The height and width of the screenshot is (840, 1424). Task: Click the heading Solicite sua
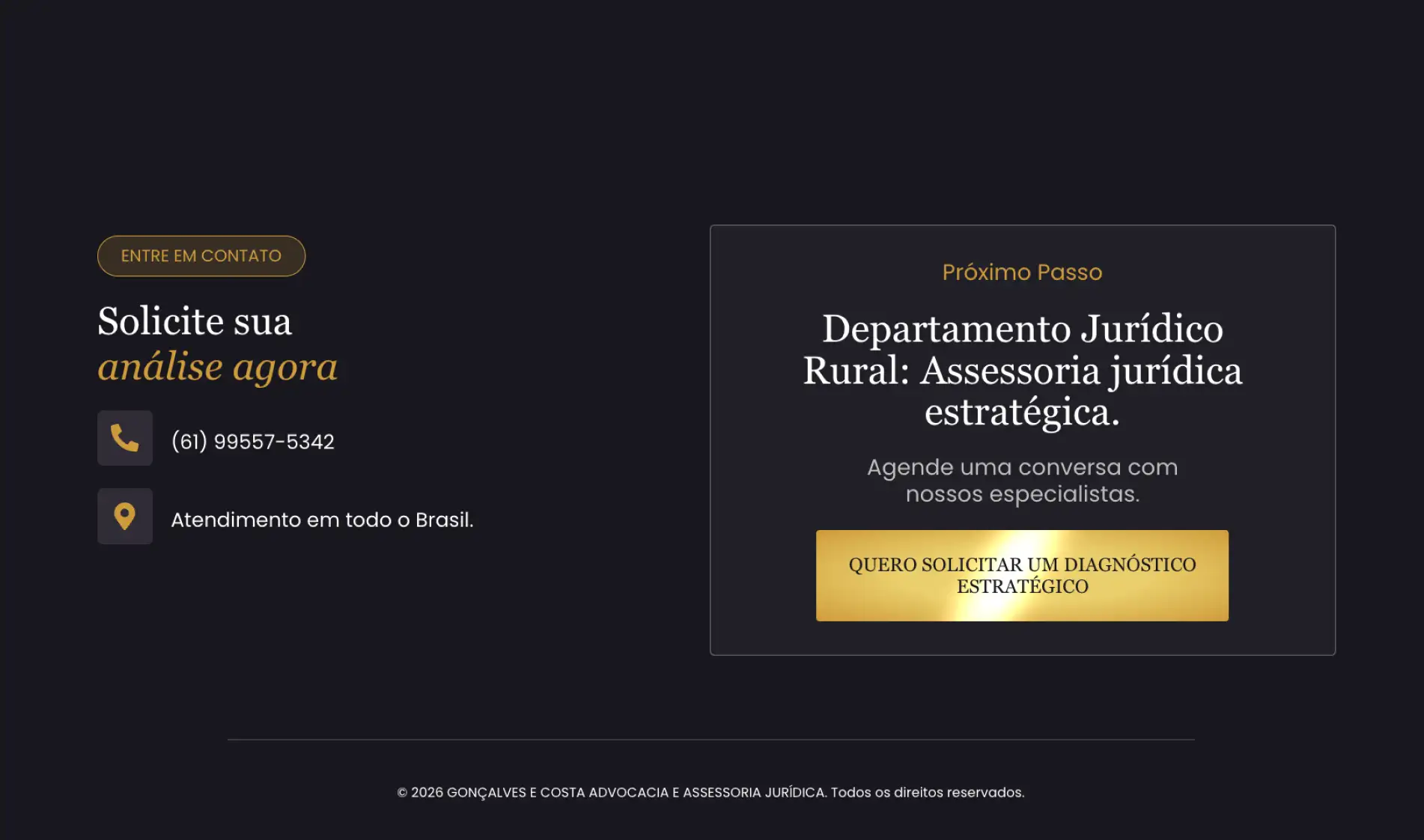click(195, 321)
